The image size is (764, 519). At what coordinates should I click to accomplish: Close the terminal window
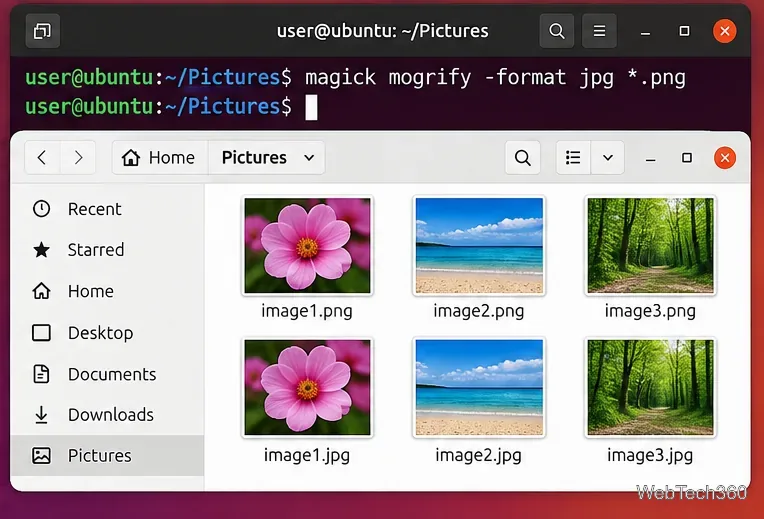[x=725, y=31]
